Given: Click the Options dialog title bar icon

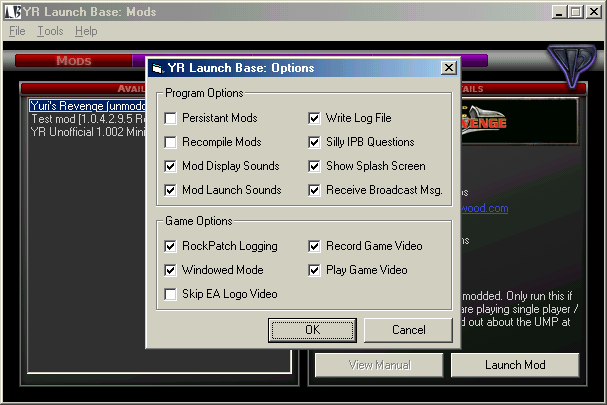Looking at the screenshot, I should pyautogui.click(x=158, y=69).
